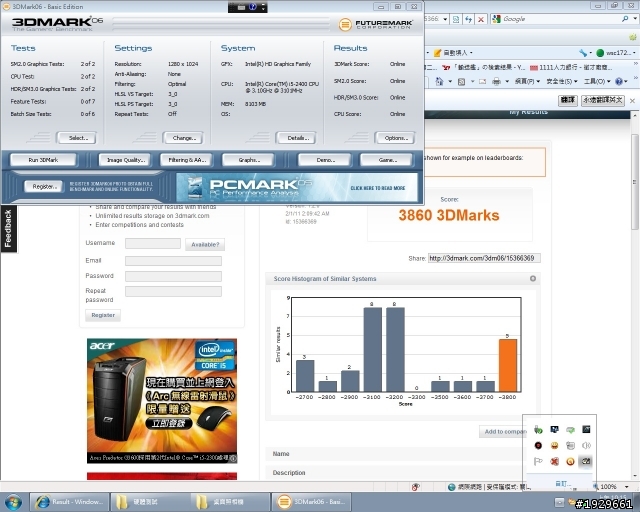
Task: Start benchmark with Run 3DMark
Action: [x=43, y=160]
